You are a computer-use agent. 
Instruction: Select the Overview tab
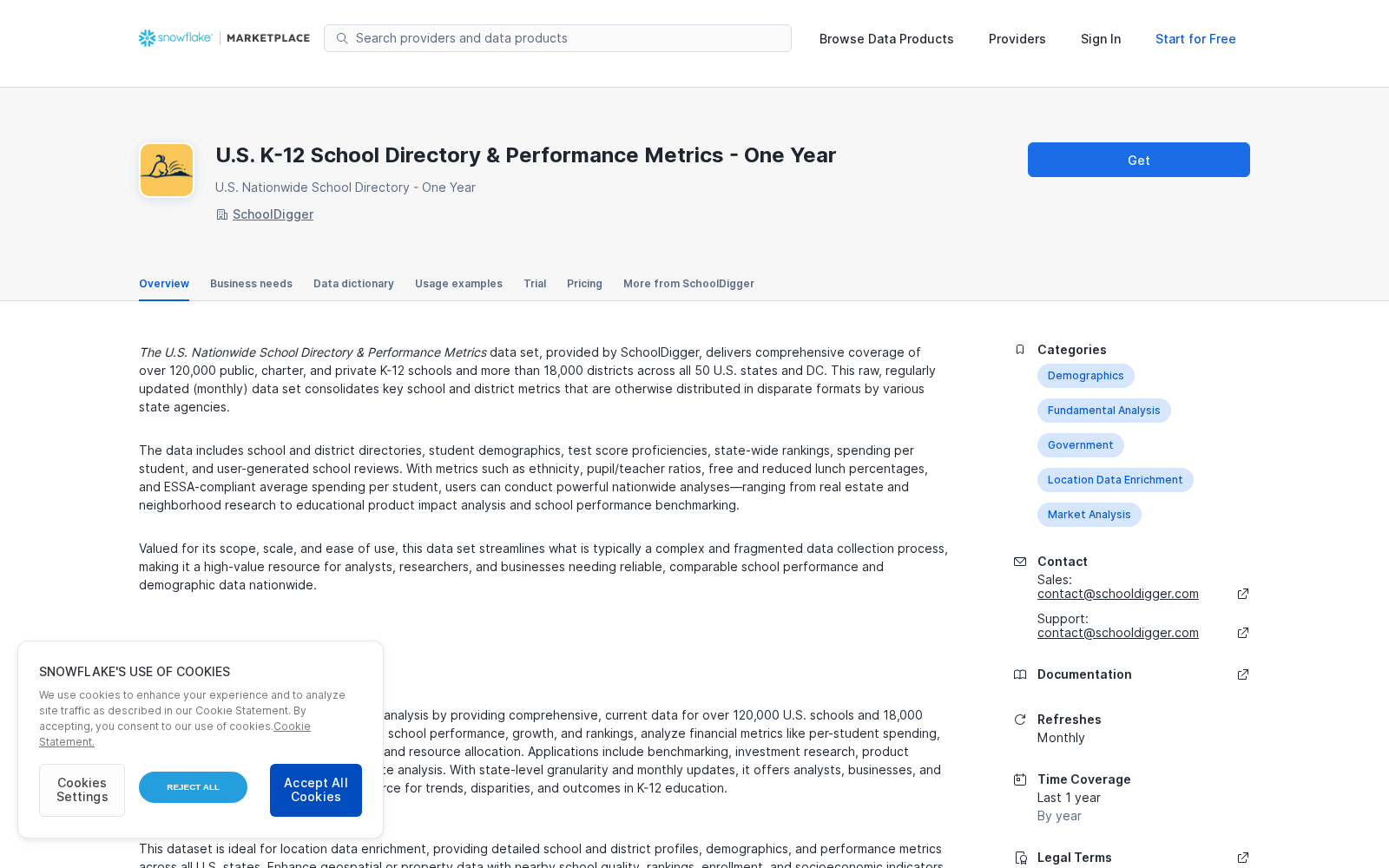[x=164, y=284]
